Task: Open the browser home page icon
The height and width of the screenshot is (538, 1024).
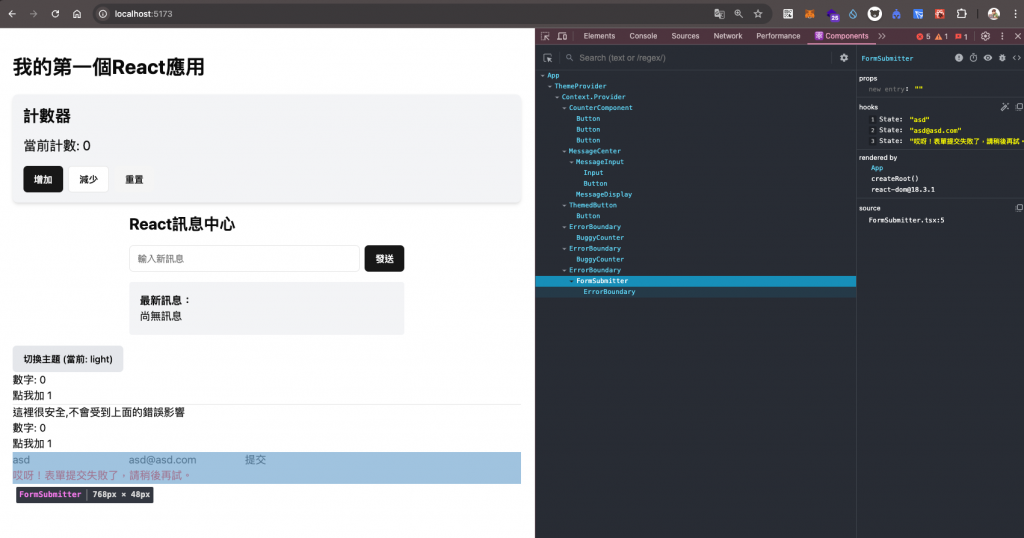Action: pos(77,14)
